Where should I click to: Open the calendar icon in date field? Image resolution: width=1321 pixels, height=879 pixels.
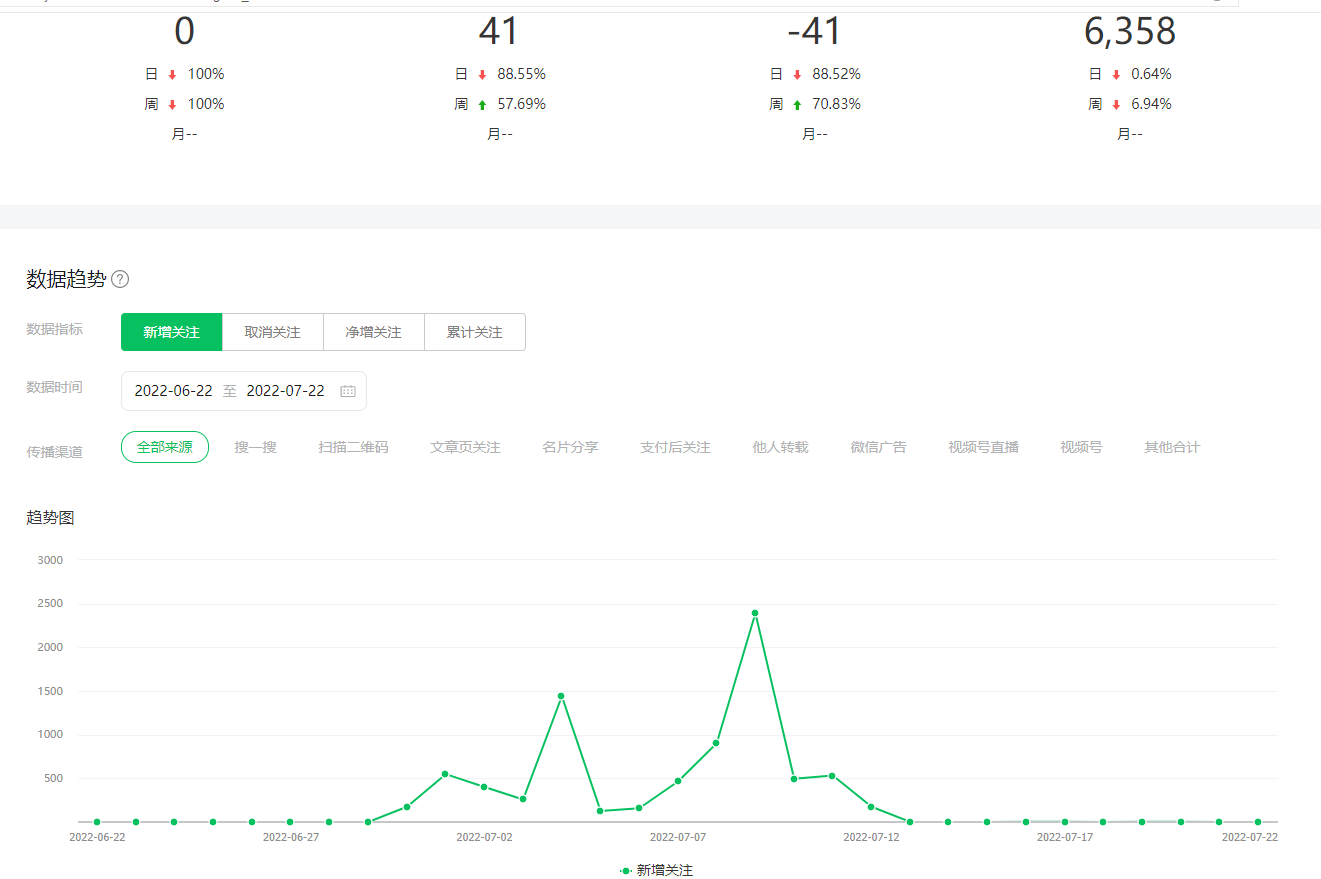(x=348, y=391)
